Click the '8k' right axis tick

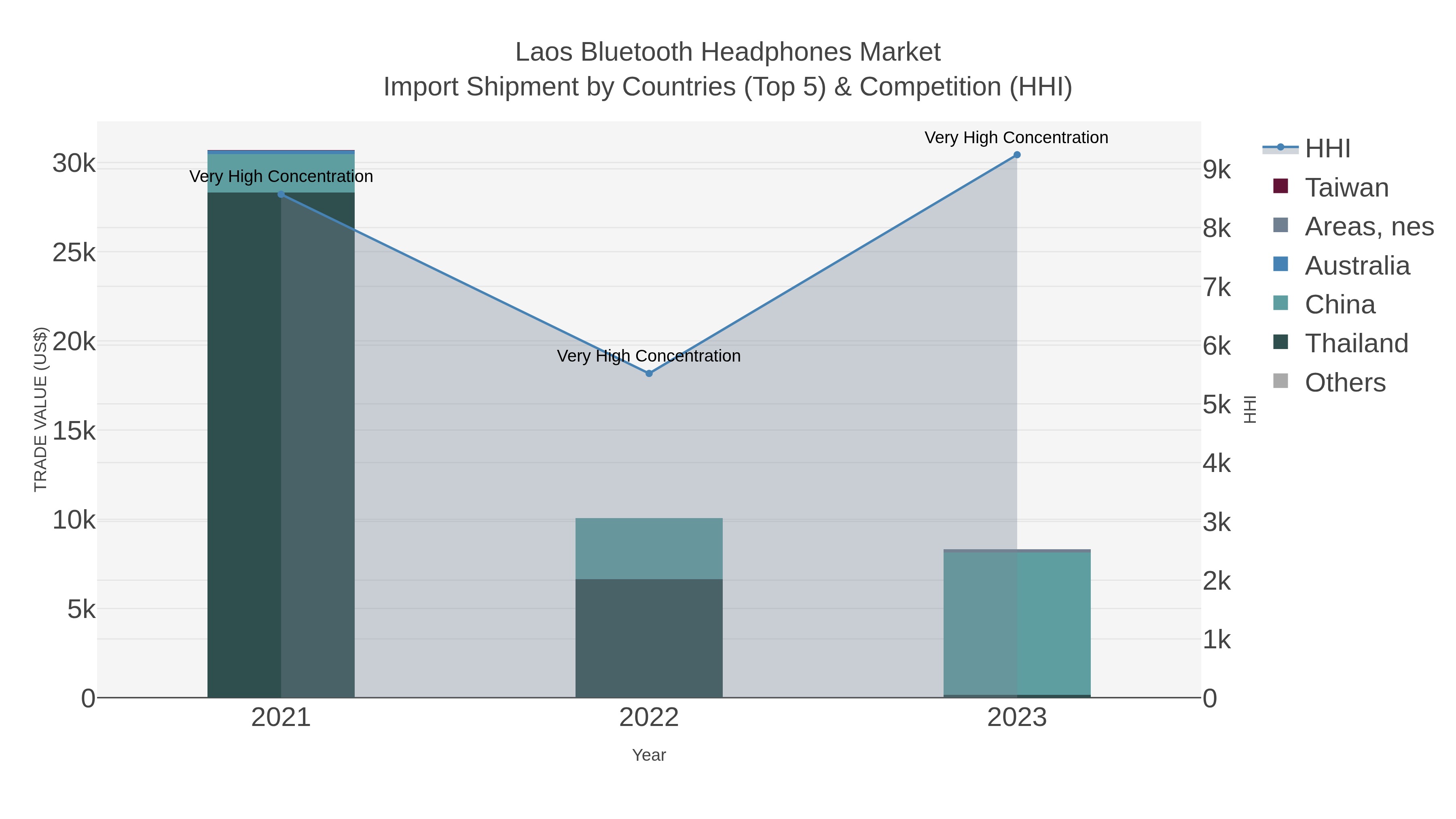[x=1217, y=229]
